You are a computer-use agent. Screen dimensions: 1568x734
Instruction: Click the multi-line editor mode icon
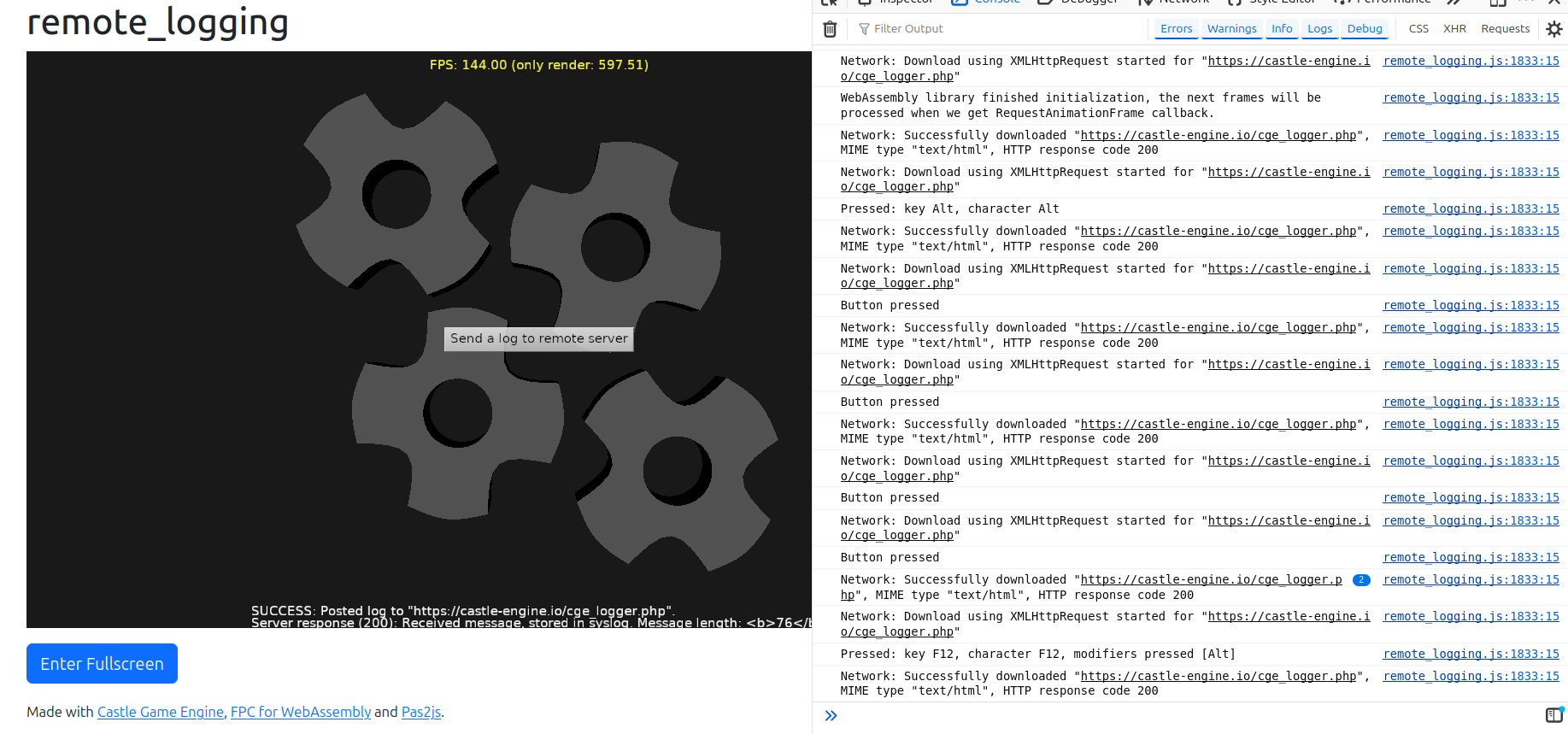click(1553, 715)
